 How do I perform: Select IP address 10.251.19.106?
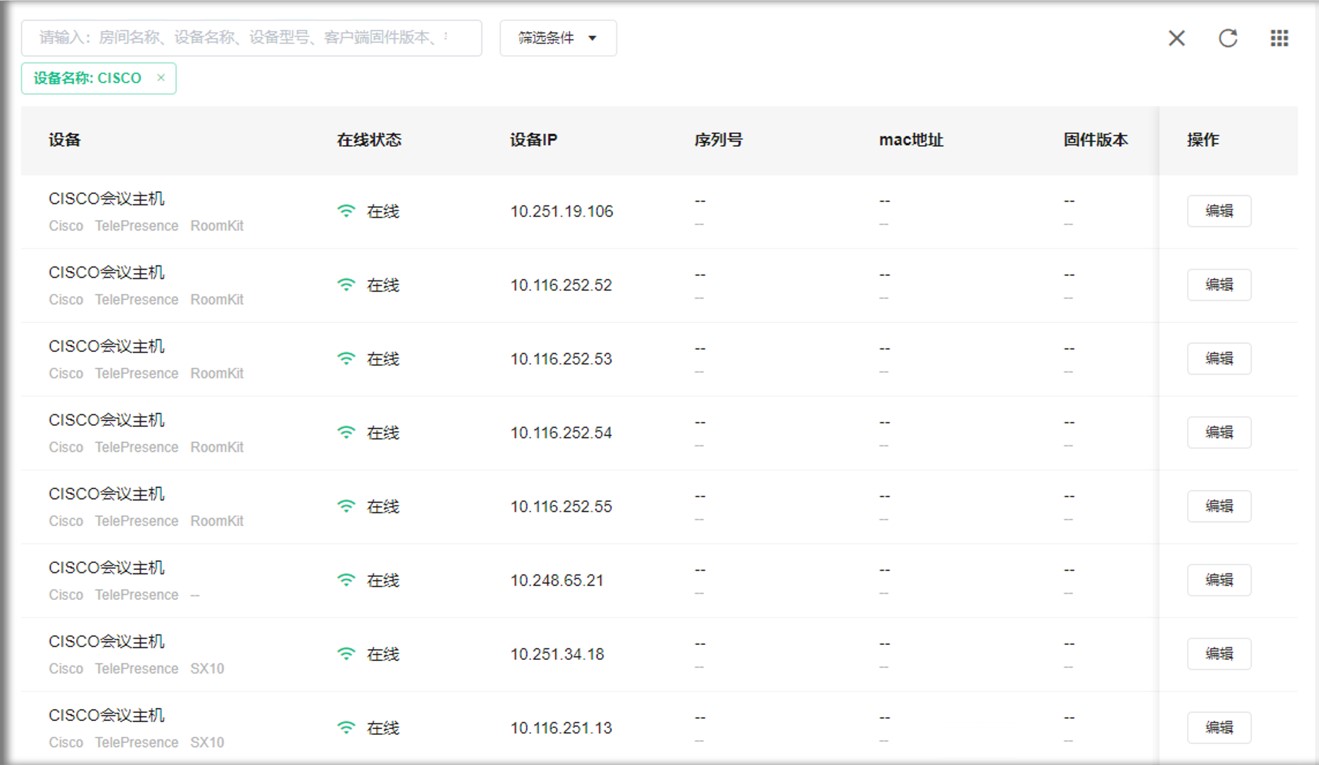pos(562,212)
